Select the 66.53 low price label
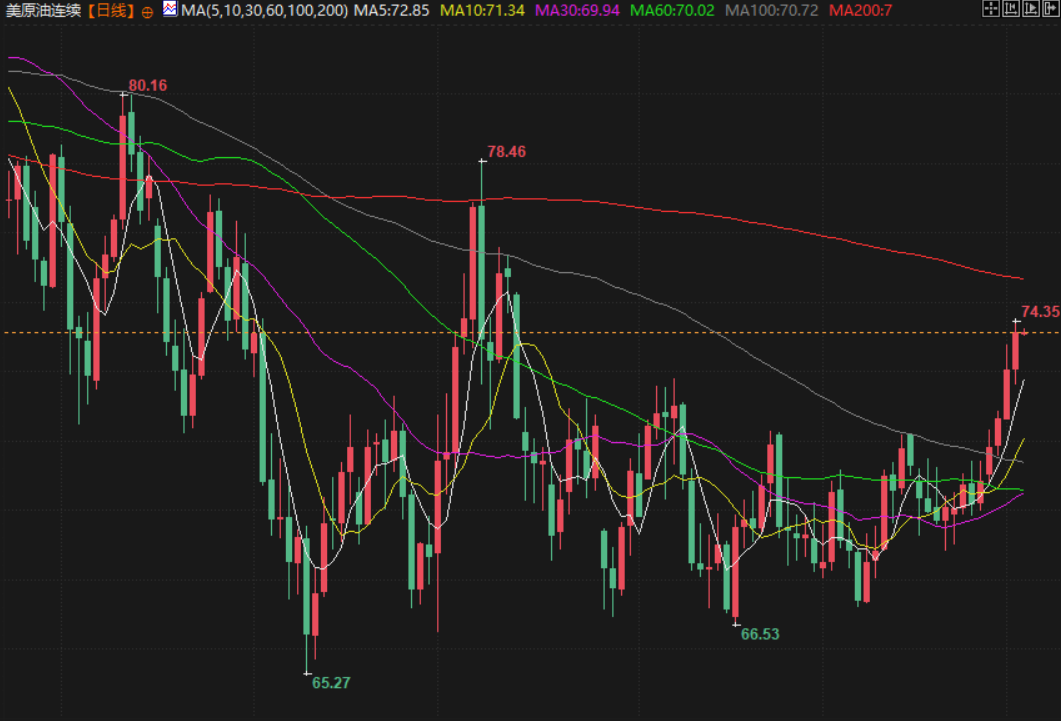The width and height of the screenshot is (1061, 721). [760, 634]
